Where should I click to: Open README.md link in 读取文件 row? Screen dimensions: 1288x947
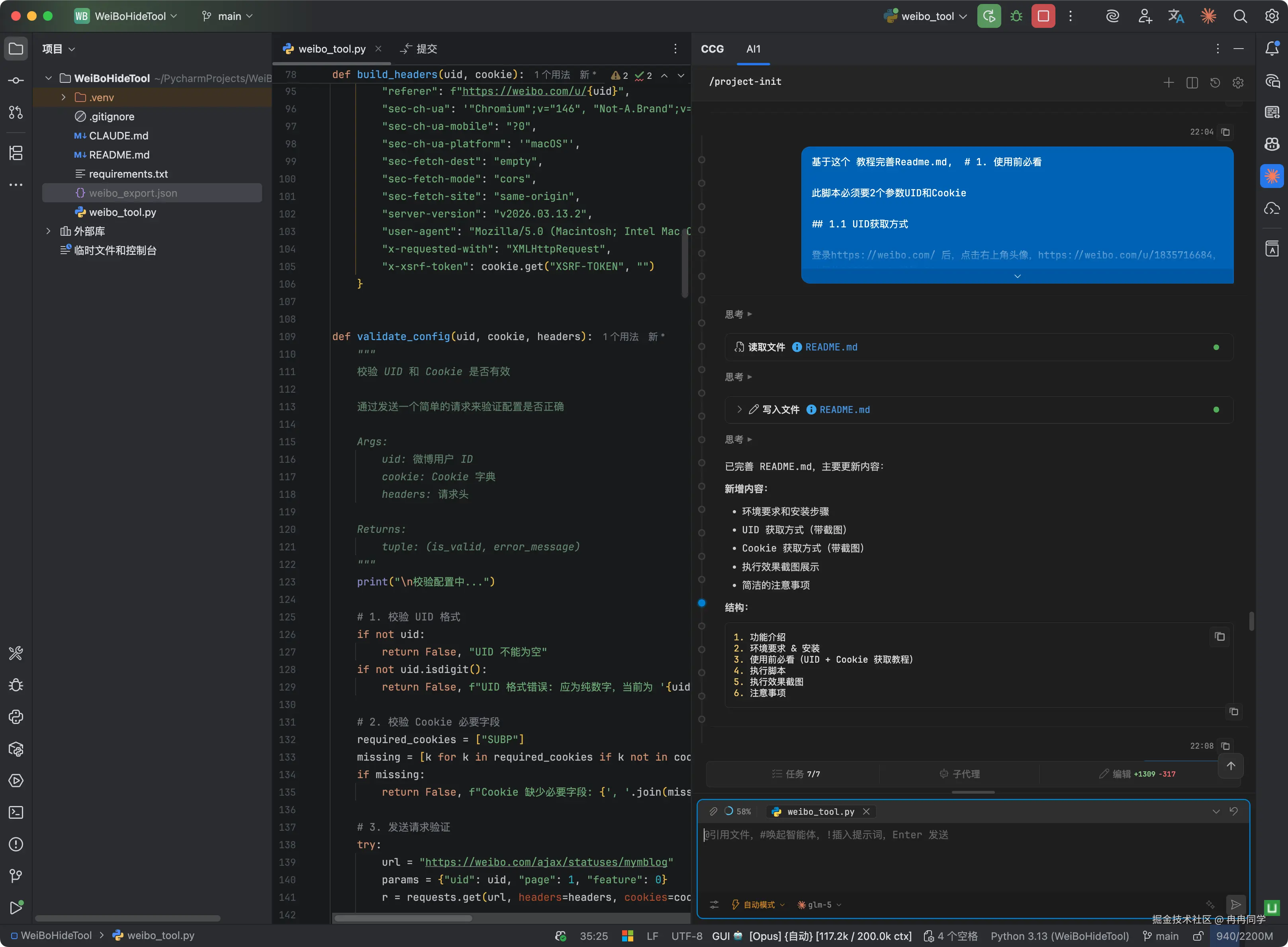tap(831, 347)
